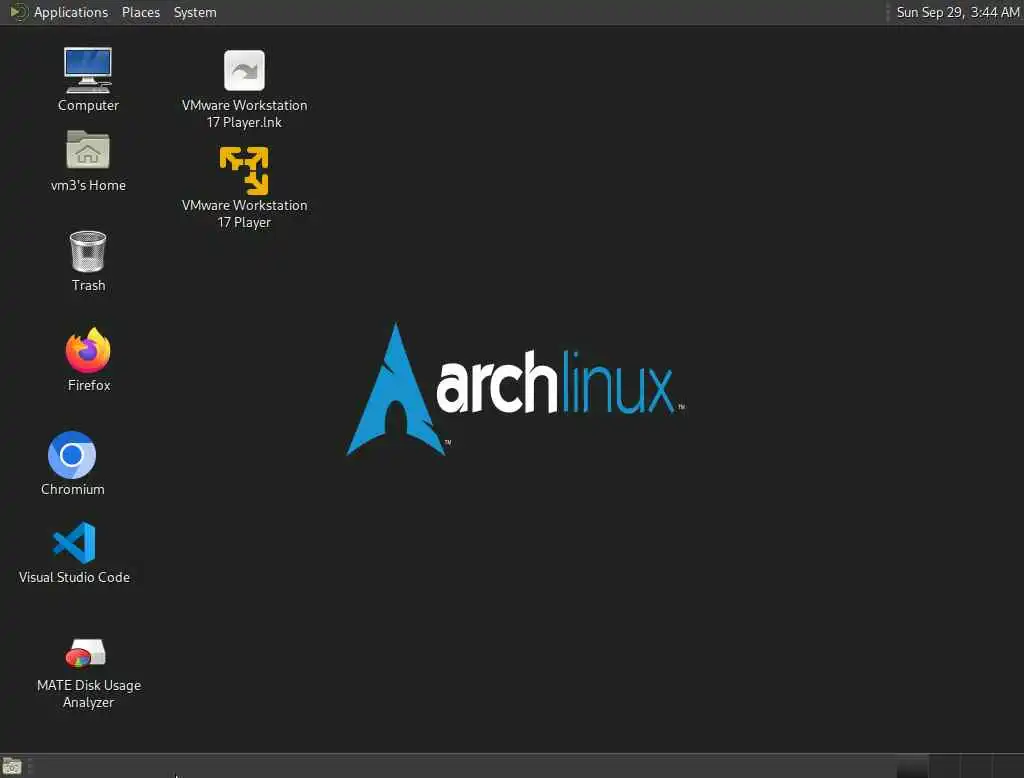The image size is (1024, 778).
Task: Open the Places menu
Action: [140, 12]
